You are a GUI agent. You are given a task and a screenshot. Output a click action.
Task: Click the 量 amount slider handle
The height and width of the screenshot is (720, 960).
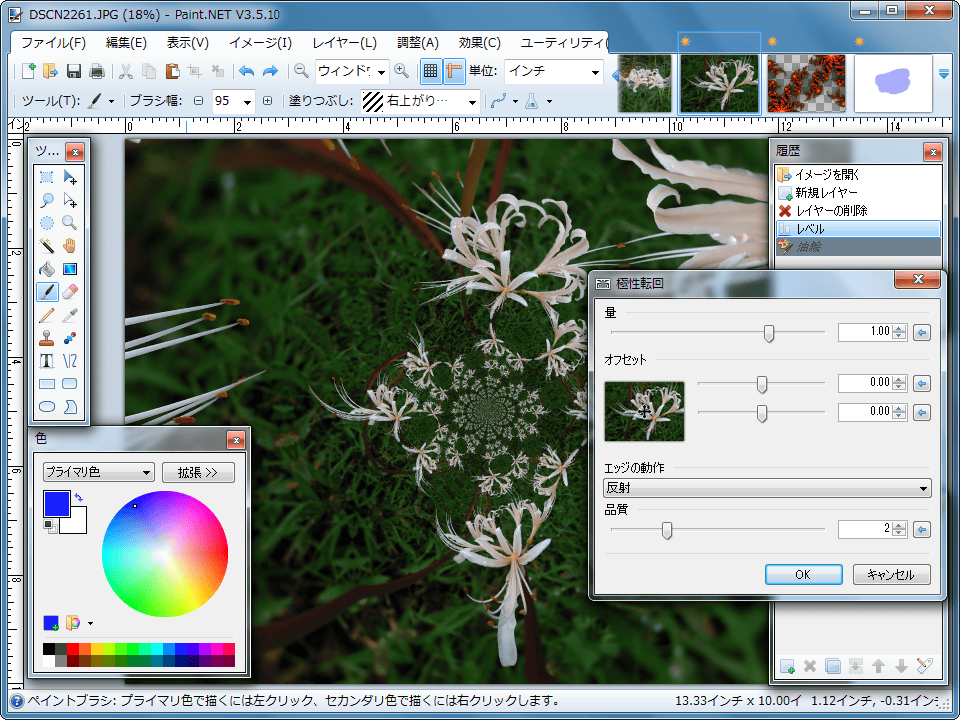point(769,333)
